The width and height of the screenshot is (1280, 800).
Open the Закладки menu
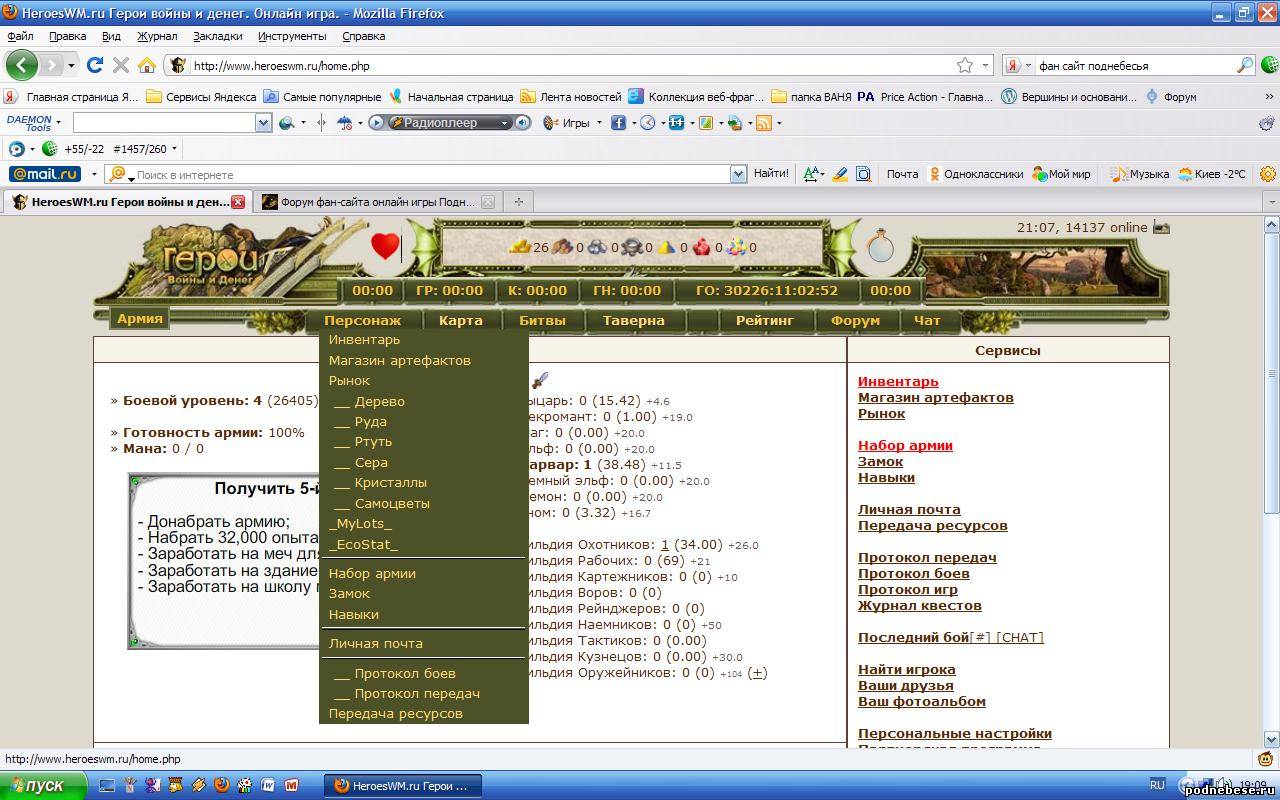click(217, 36)
